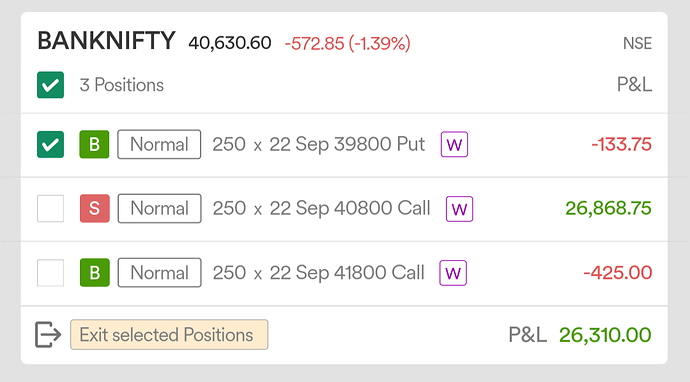Click the 22 Sep 40800 Call position text

[x=350, y=208]
